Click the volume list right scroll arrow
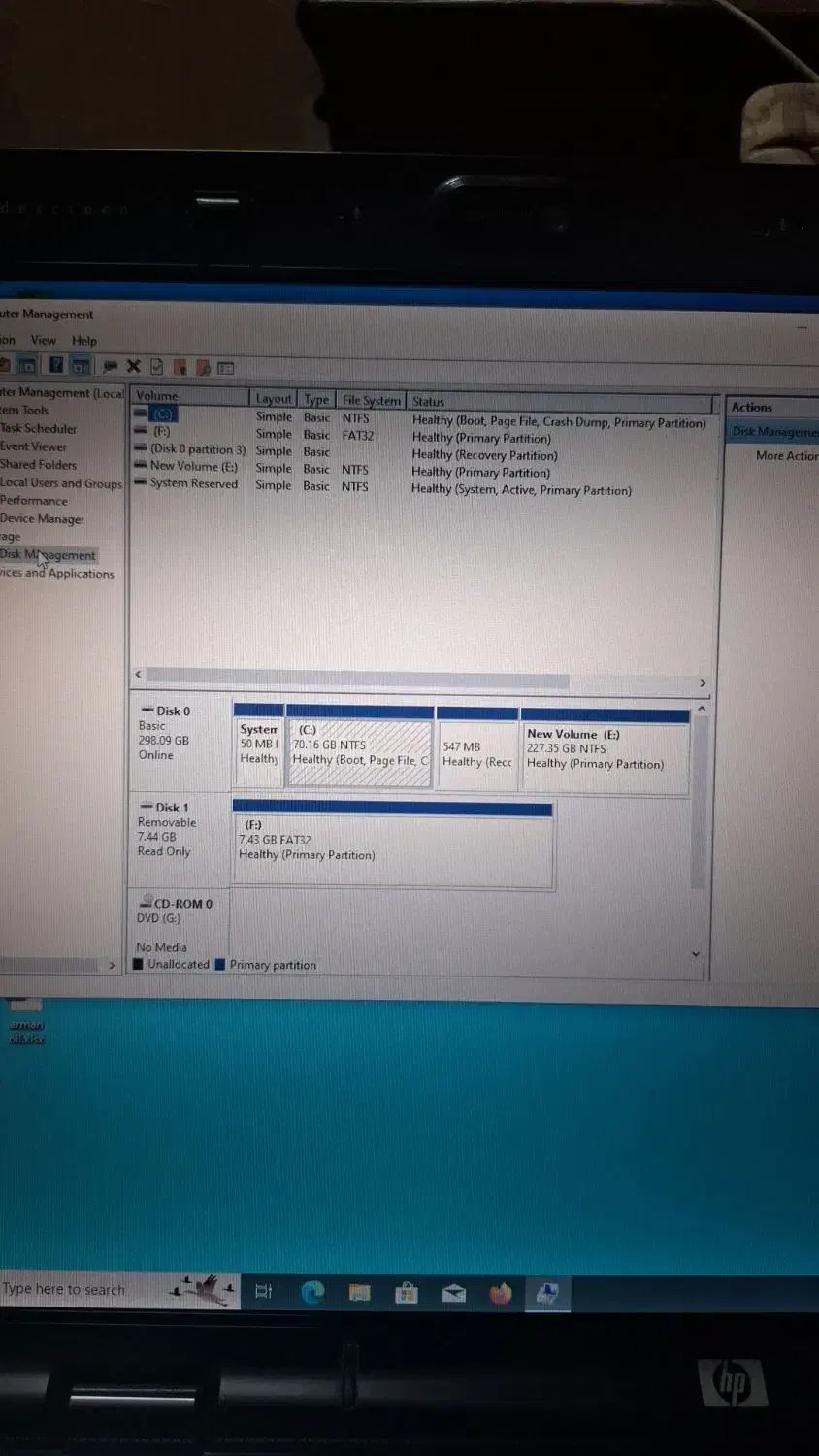 703,683
